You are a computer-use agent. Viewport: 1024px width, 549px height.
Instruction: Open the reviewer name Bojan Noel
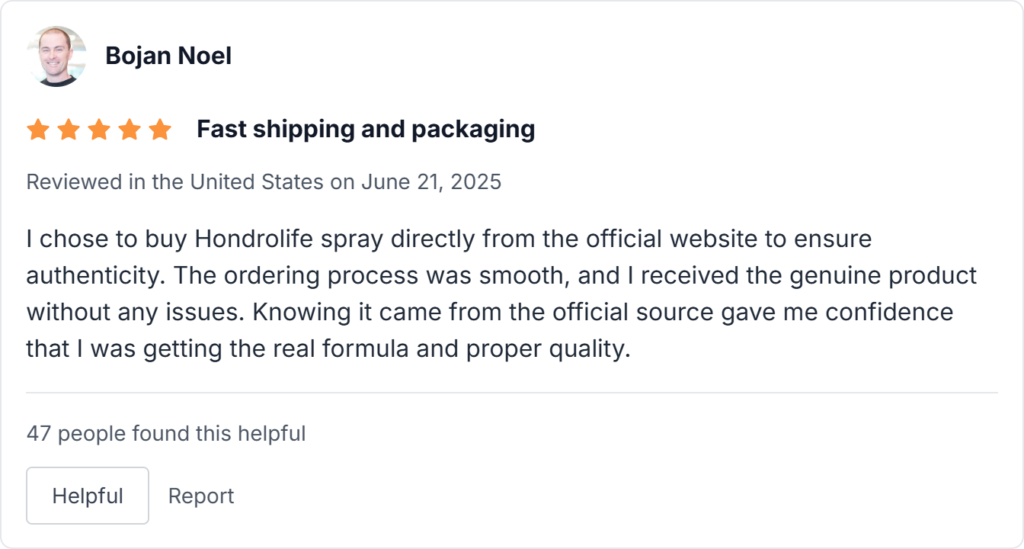click(168, 56)
